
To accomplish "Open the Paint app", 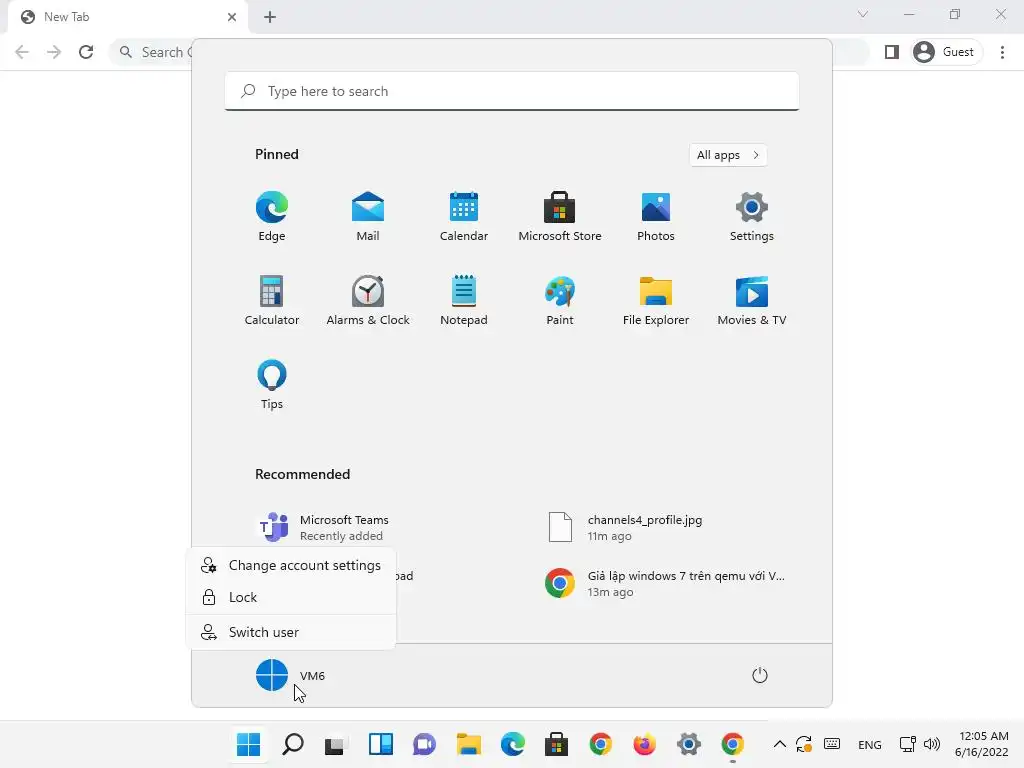I will (x=560, y=300).
